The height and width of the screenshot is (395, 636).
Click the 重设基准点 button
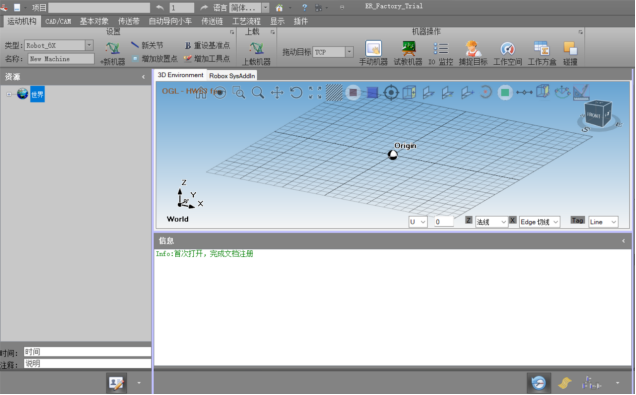tap(208, 45)
